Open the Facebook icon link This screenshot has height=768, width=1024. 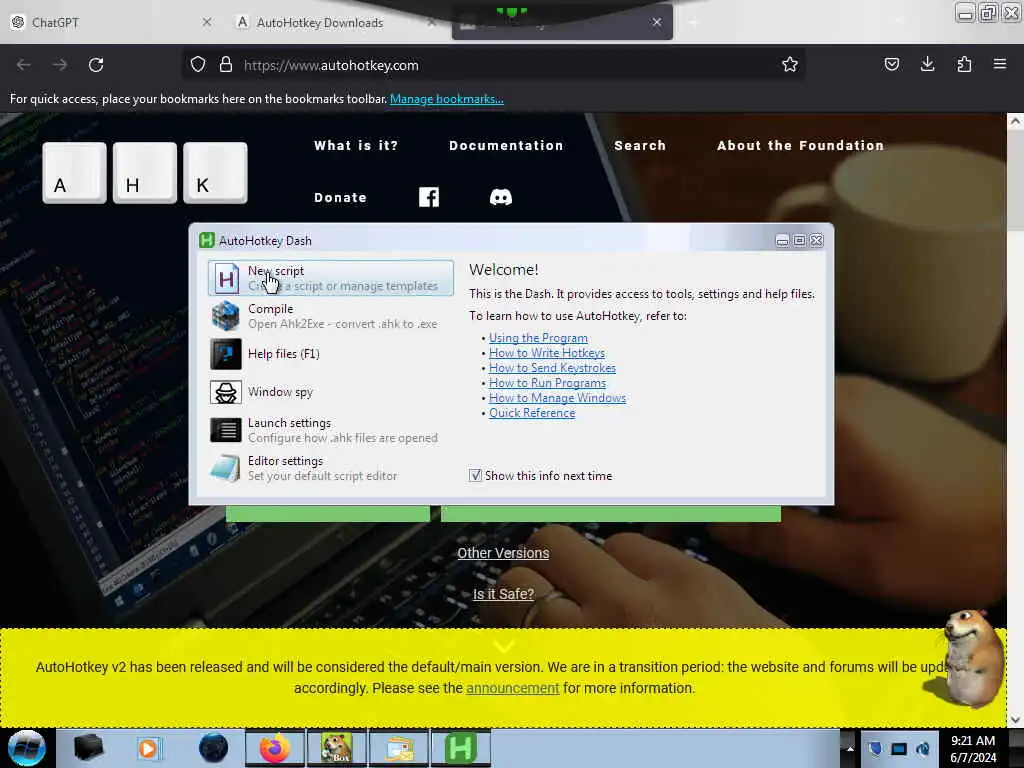tap(429, 197)
